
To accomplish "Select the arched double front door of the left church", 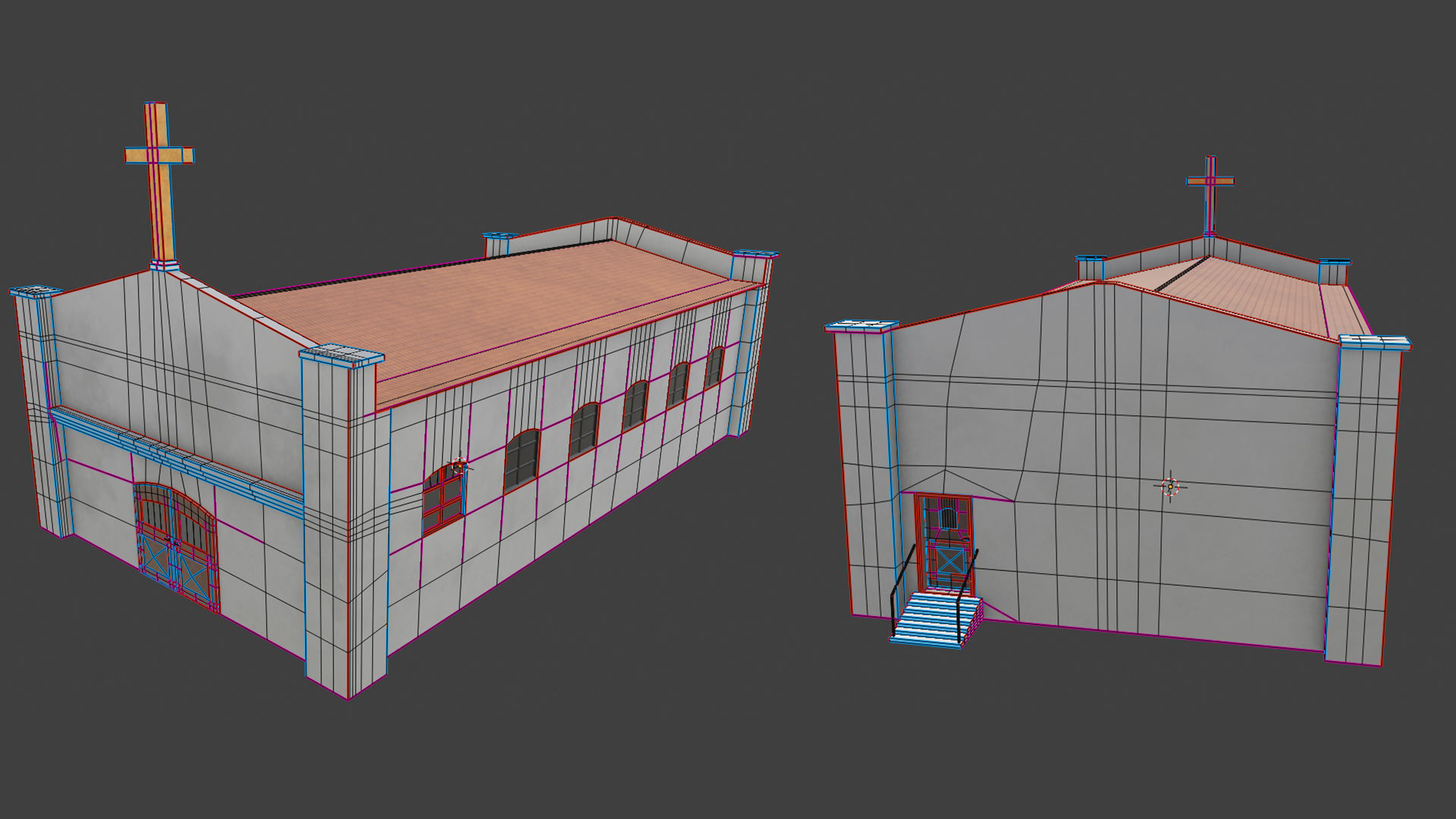I will 177,548.
